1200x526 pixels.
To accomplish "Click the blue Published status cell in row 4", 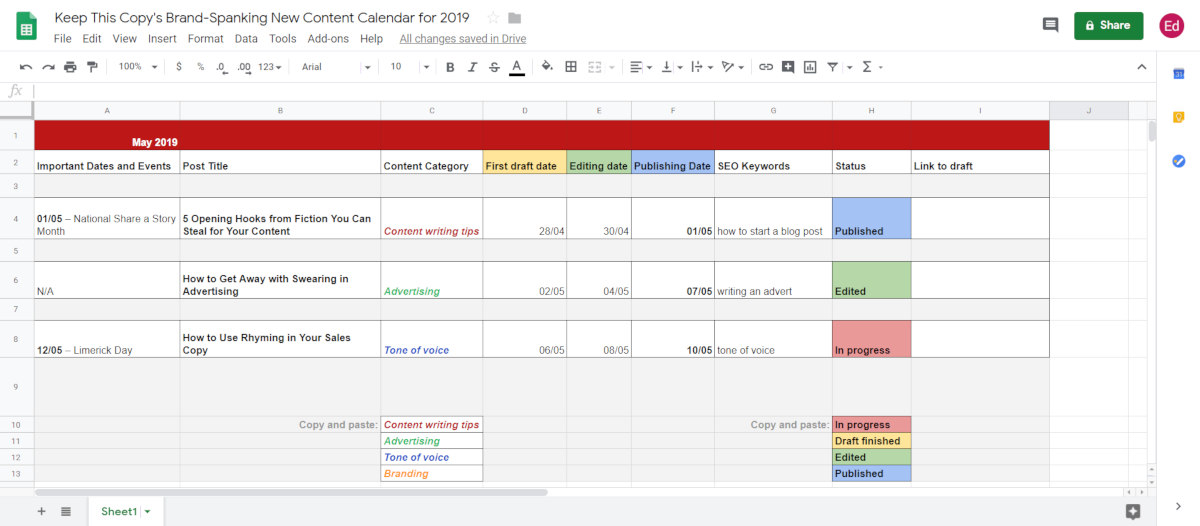I will point(871,217).
